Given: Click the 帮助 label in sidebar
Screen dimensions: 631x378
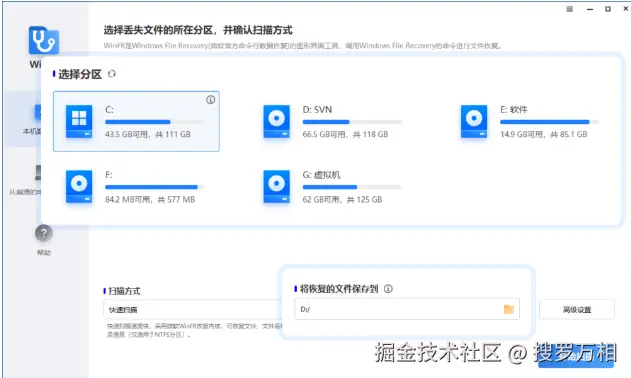Looking at the screenshot, I should click(x=44, y=252).
